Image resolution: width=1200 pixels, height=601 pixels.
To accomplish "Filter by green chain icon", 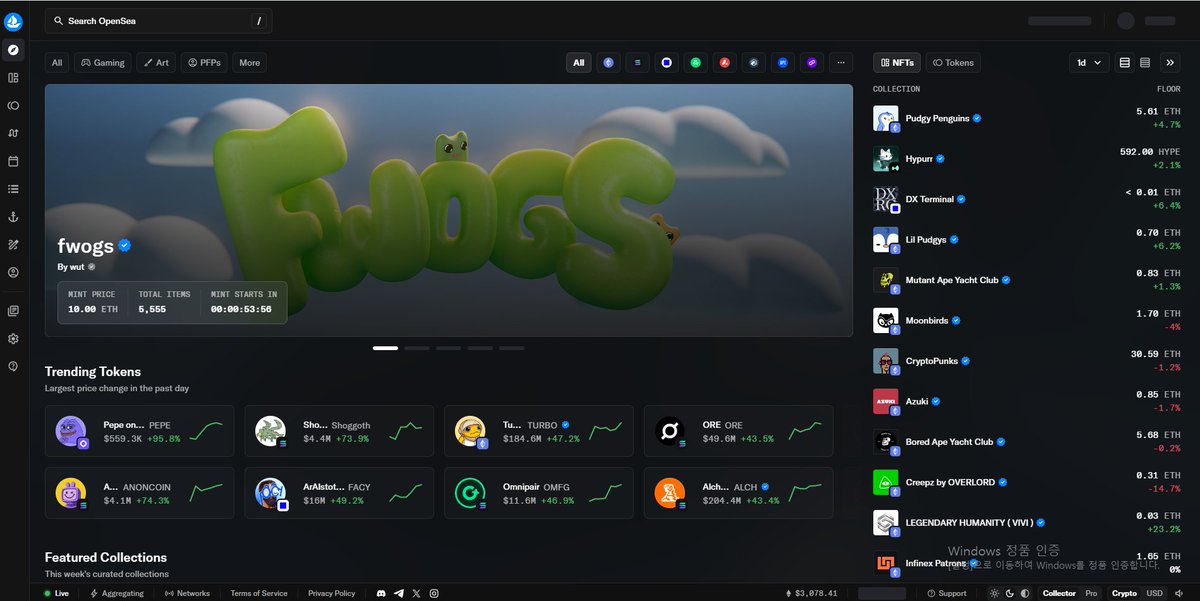I will 695,62.
